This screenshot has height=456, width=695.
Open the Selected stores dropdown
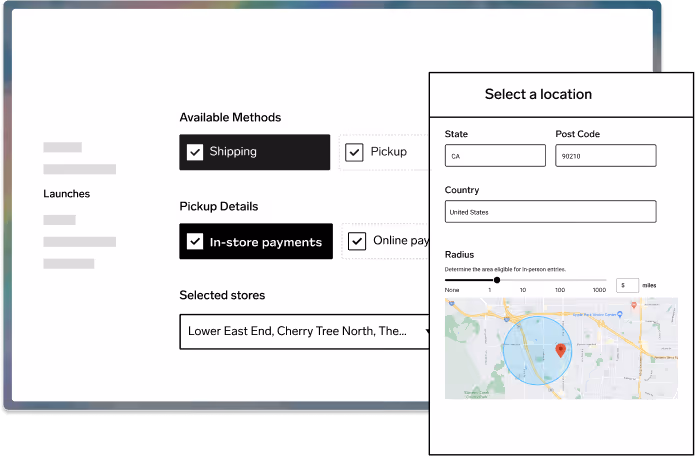coord(305,331)
